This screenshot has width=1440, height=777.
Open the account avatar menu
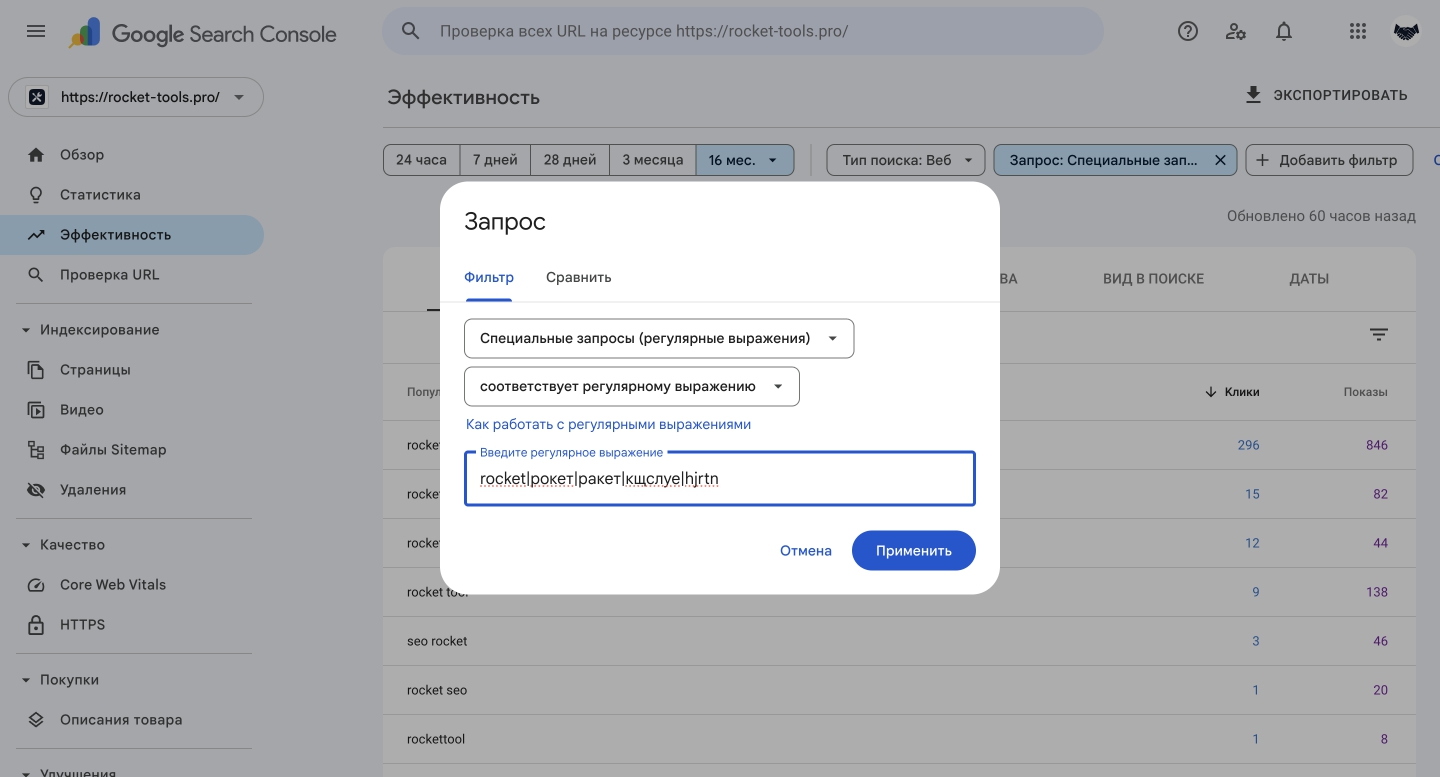(x=1407, y=31)
